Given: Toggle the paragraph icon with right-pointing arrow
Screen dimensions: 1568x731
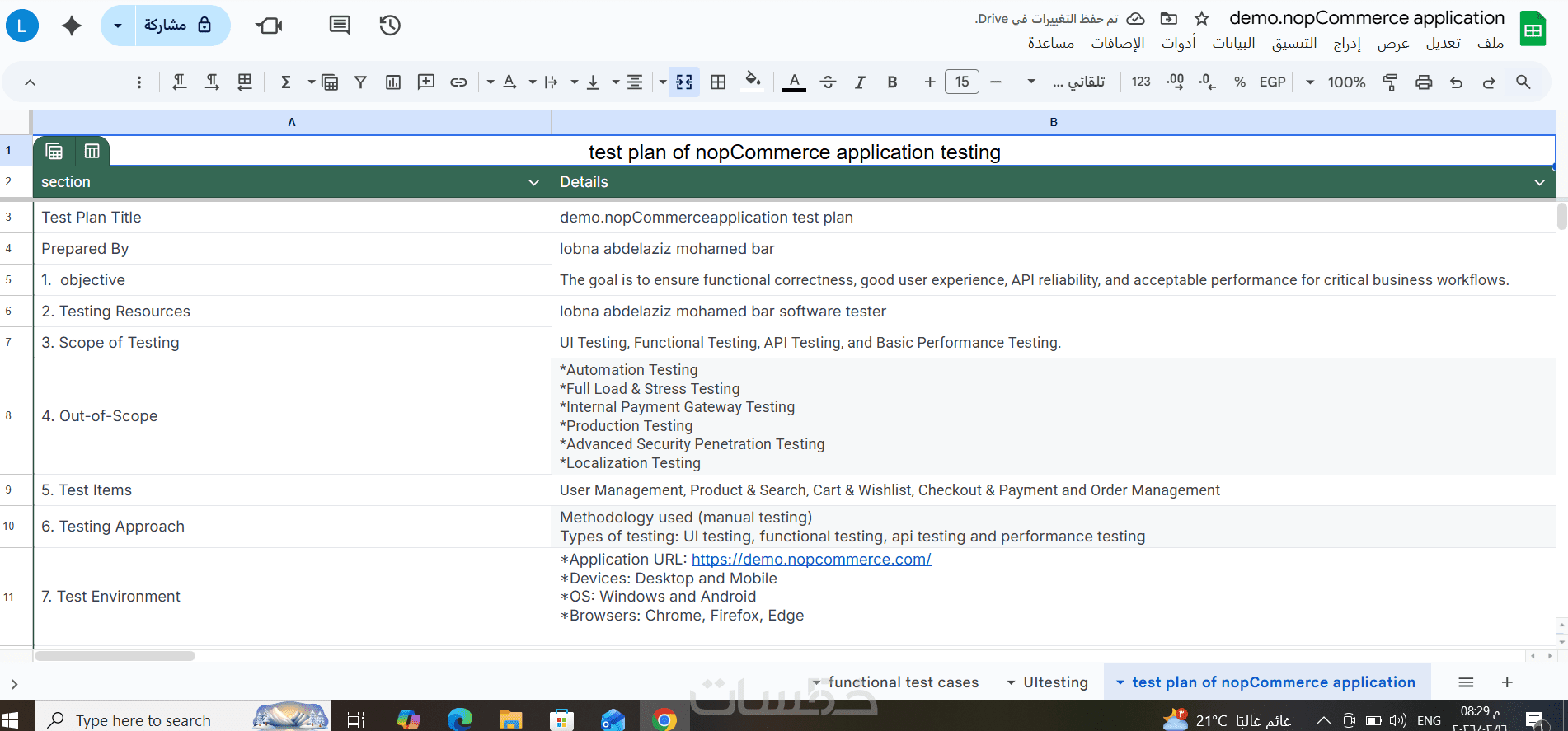Looking at the screenshot, I should pyautogui.click(x=212, y=82).
